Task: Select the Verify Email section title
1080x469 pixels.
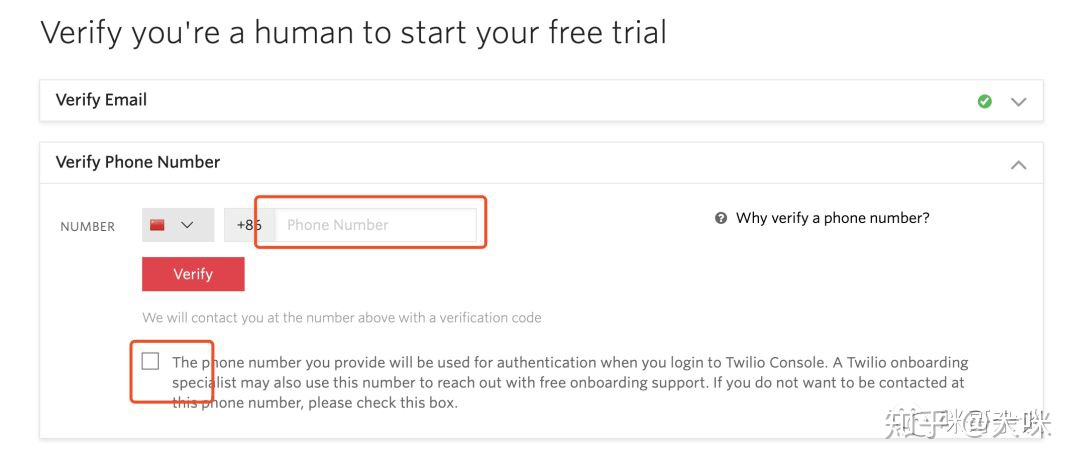Action: [101, 100]
